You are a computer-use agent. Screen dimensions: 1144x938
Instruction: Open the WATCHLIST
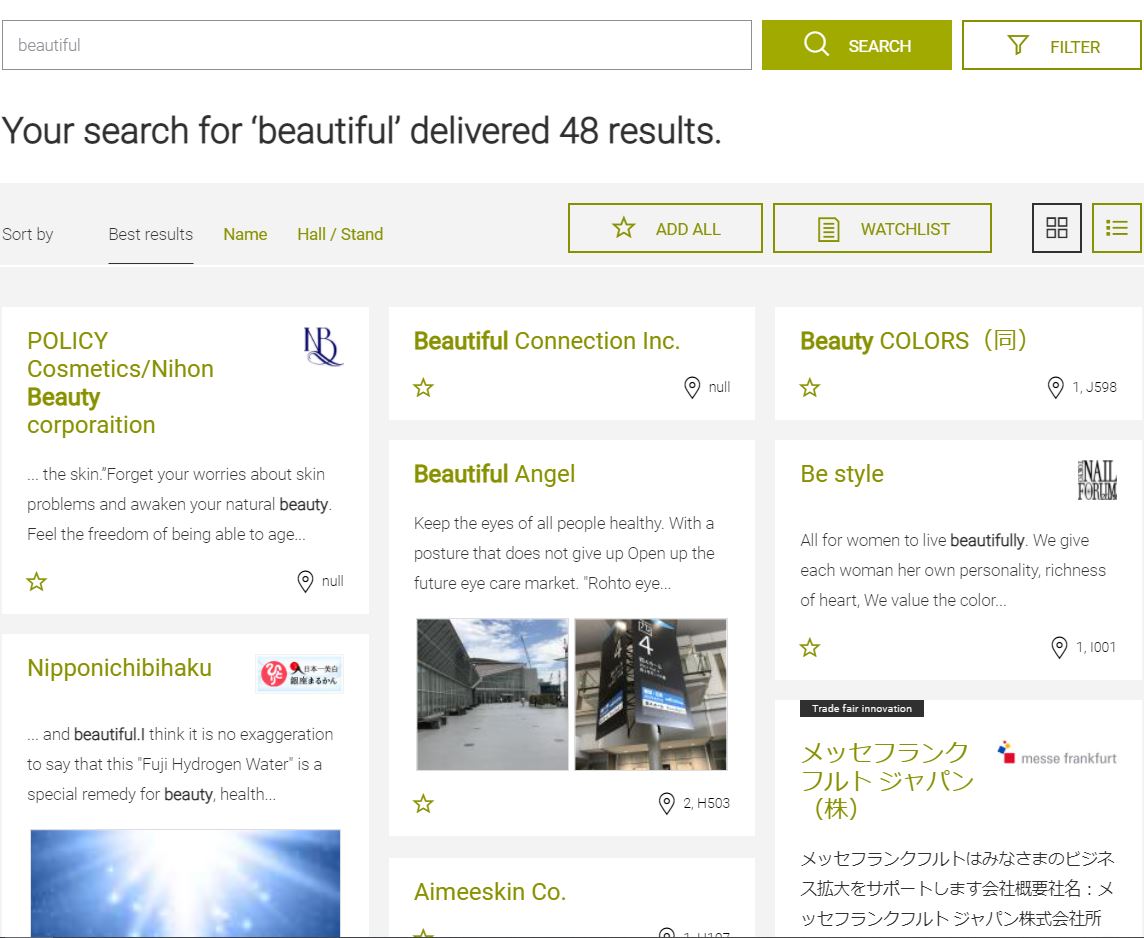coord(882,228)
